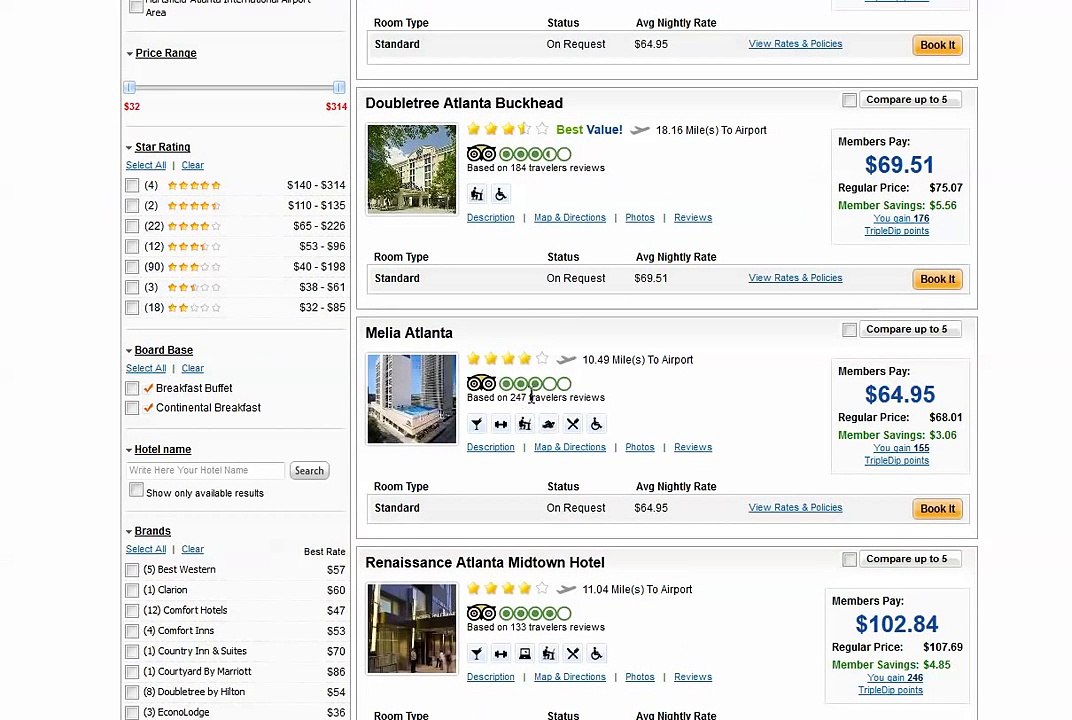Image resolution: width=1072 pixels, height=720 pixels.
Task: Click Breakfast Buffet orange checkmark icon
Action: [x=148, y=388]
